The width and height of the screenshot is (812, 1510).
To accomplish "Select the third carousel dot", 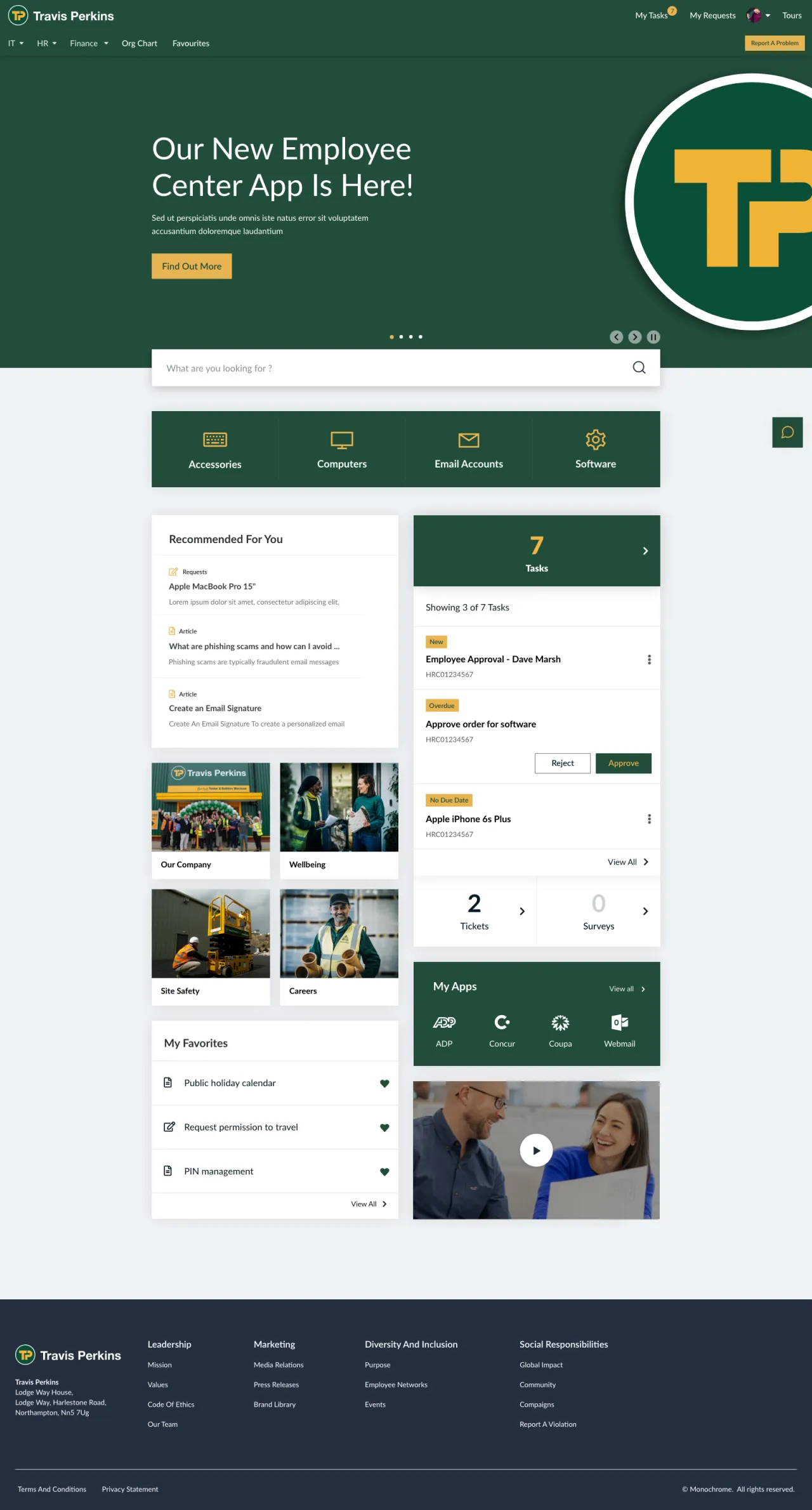I will 411,337.
